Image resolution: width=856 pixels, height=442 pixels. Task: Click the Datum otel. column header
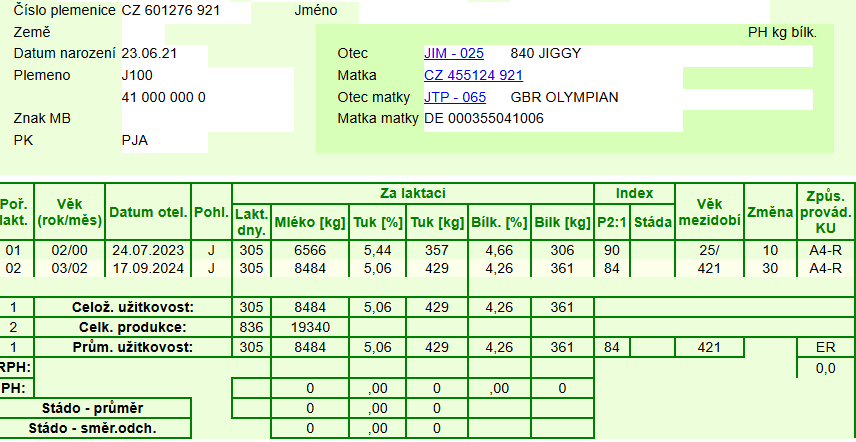click(x=148, y=212)
